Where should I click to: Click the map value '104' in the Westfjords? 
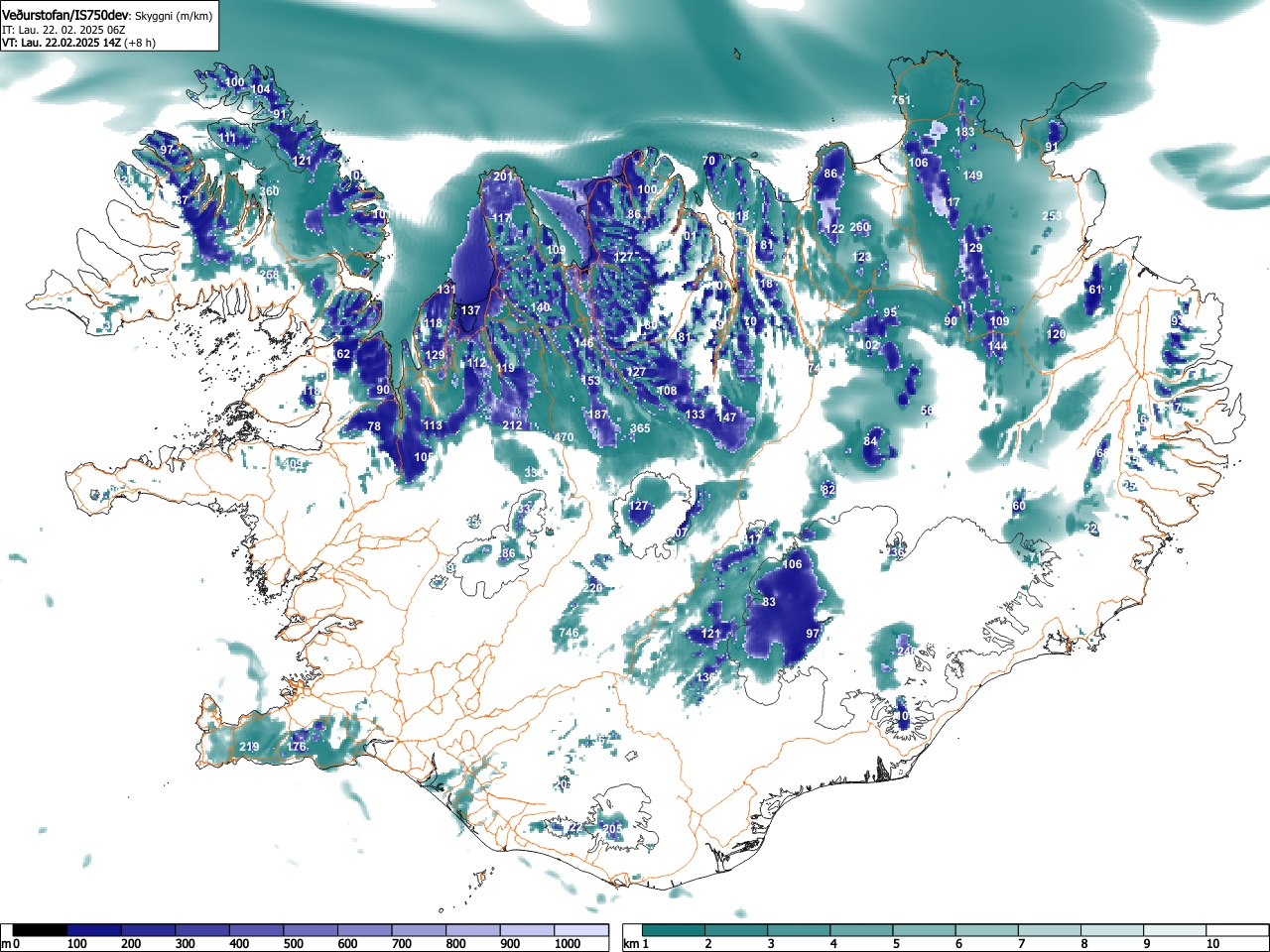tap(260, 90)
